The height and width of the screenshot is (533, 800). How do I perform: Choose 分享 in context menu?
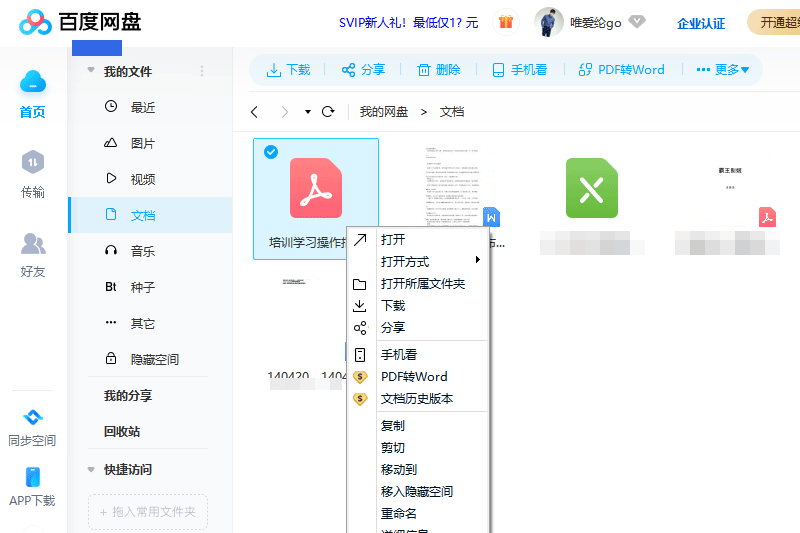417,327
